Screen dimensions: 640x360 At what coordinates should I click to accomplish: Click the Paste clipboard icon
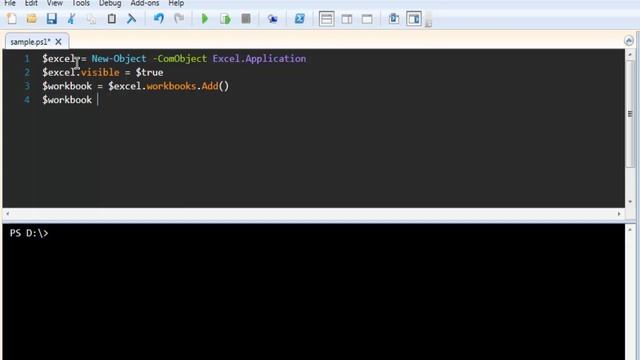[x=111, y=18]
